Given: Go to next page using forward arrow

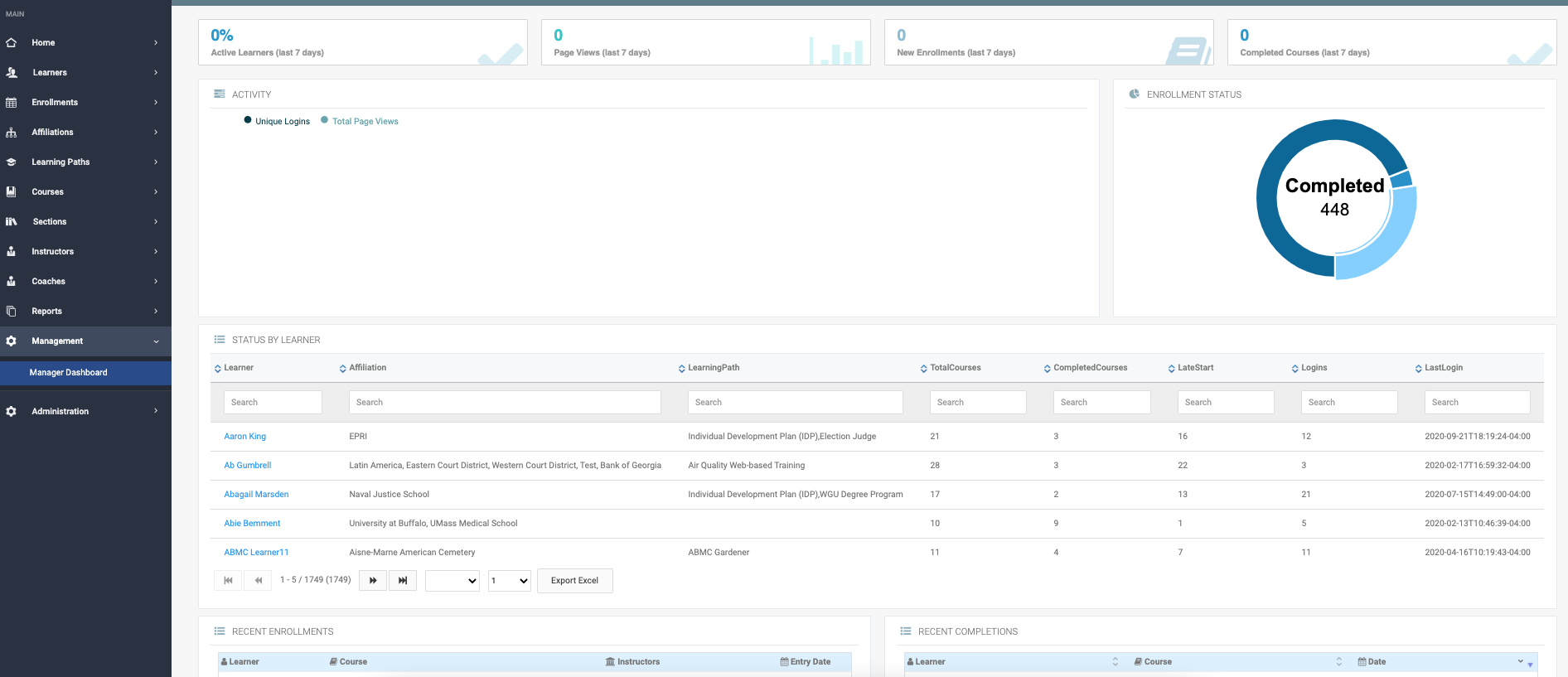Looking at the screenshot, I should (373, 581).
